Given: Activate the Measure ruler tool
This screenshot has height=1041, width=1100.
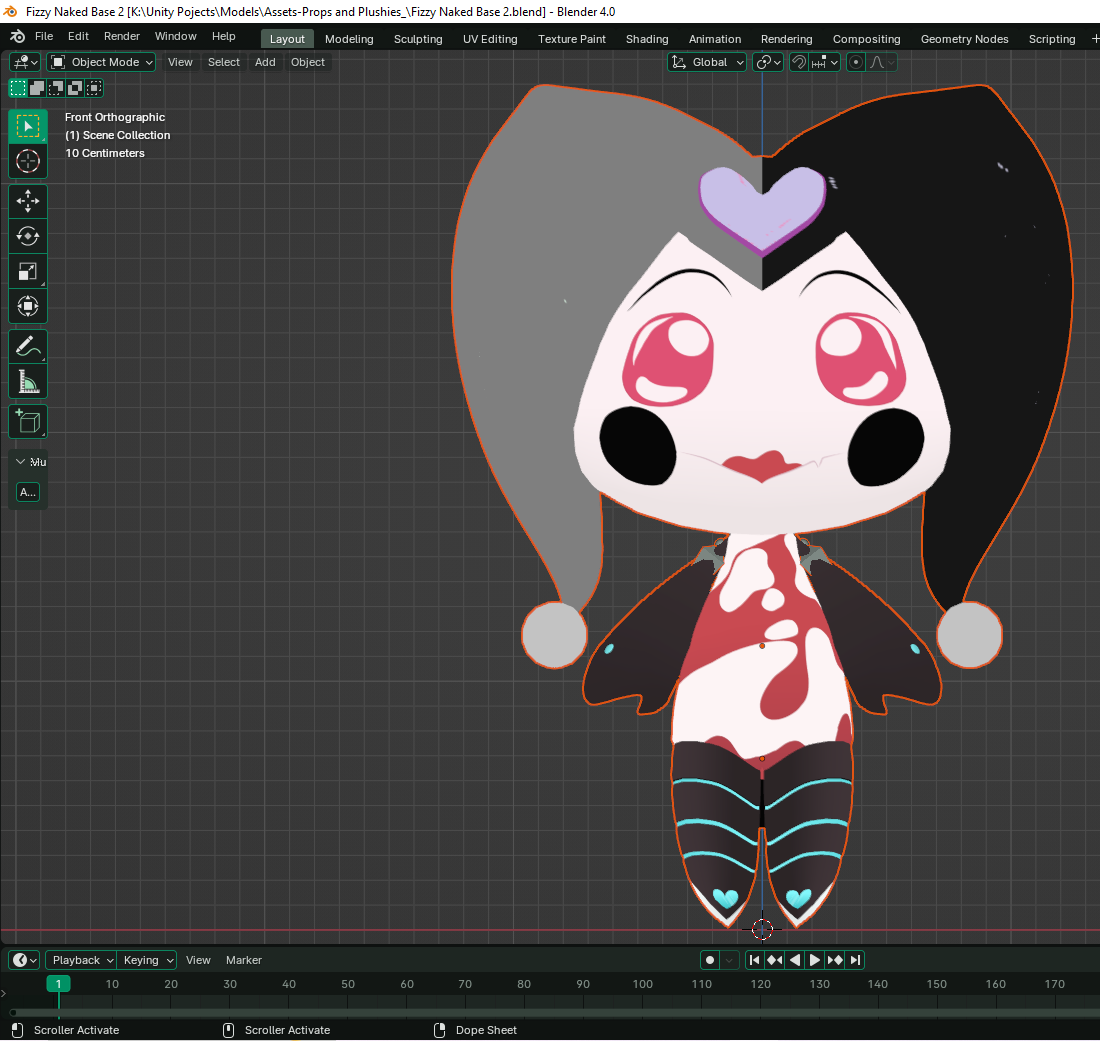Looking at the screenshot, I should (28, 382).
